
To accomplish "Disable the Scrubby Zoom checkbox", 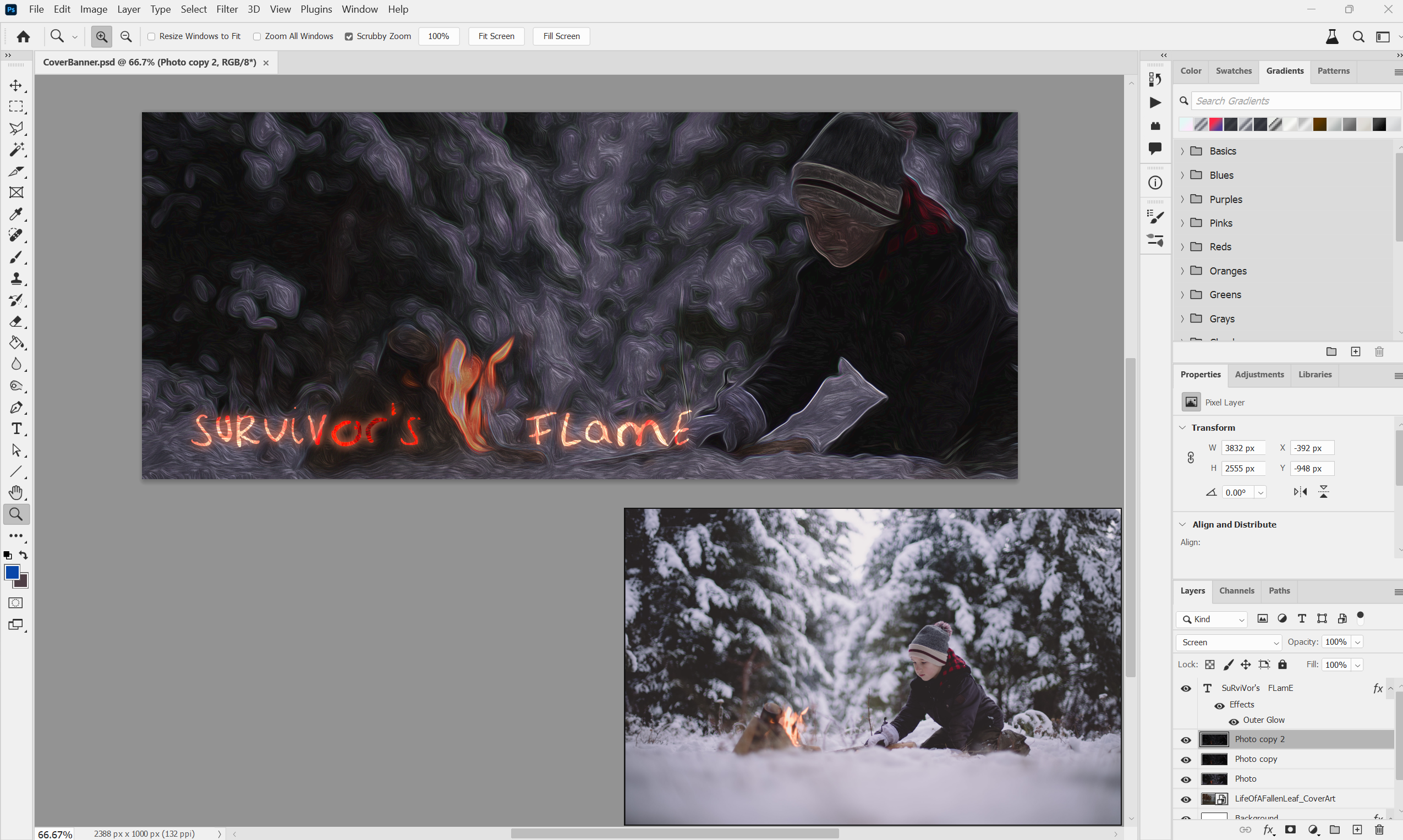I will [349, 36].
